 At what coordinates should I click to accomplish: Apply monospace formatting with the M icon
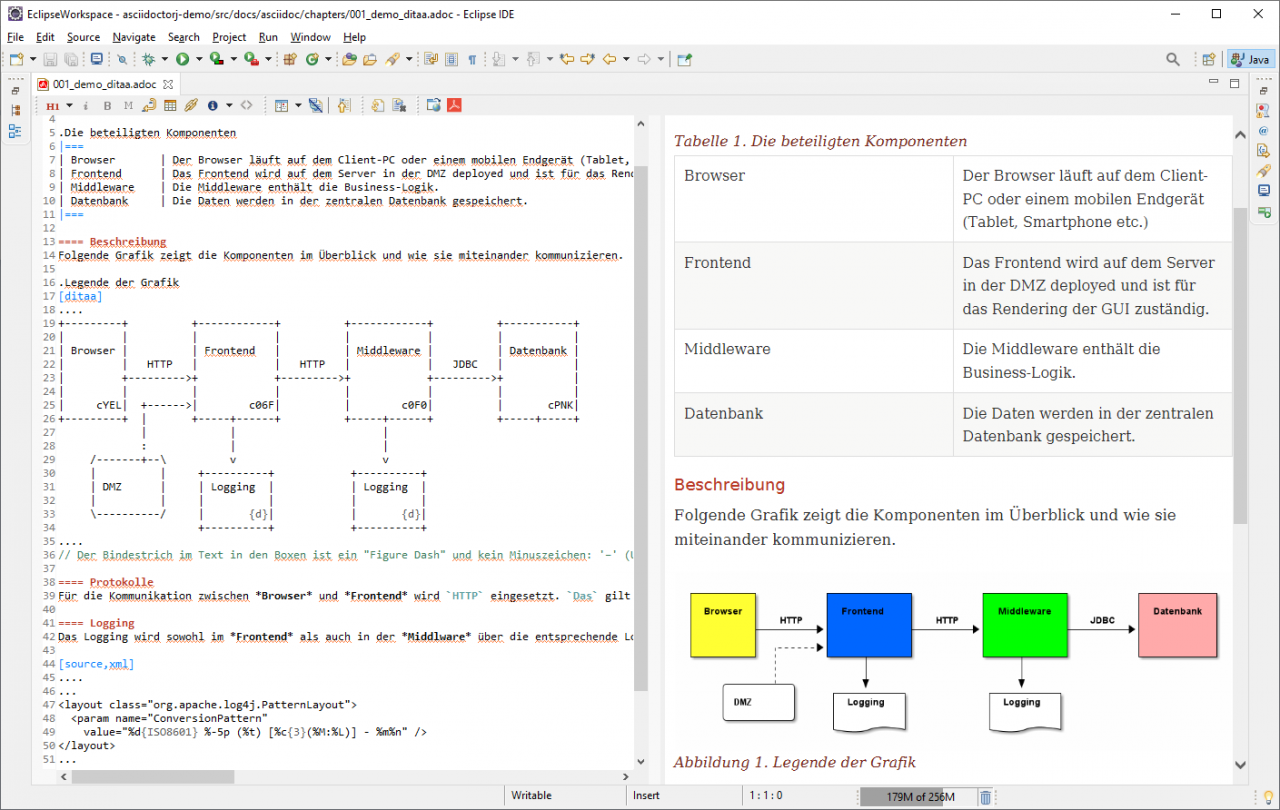click(x=129, y=105)
